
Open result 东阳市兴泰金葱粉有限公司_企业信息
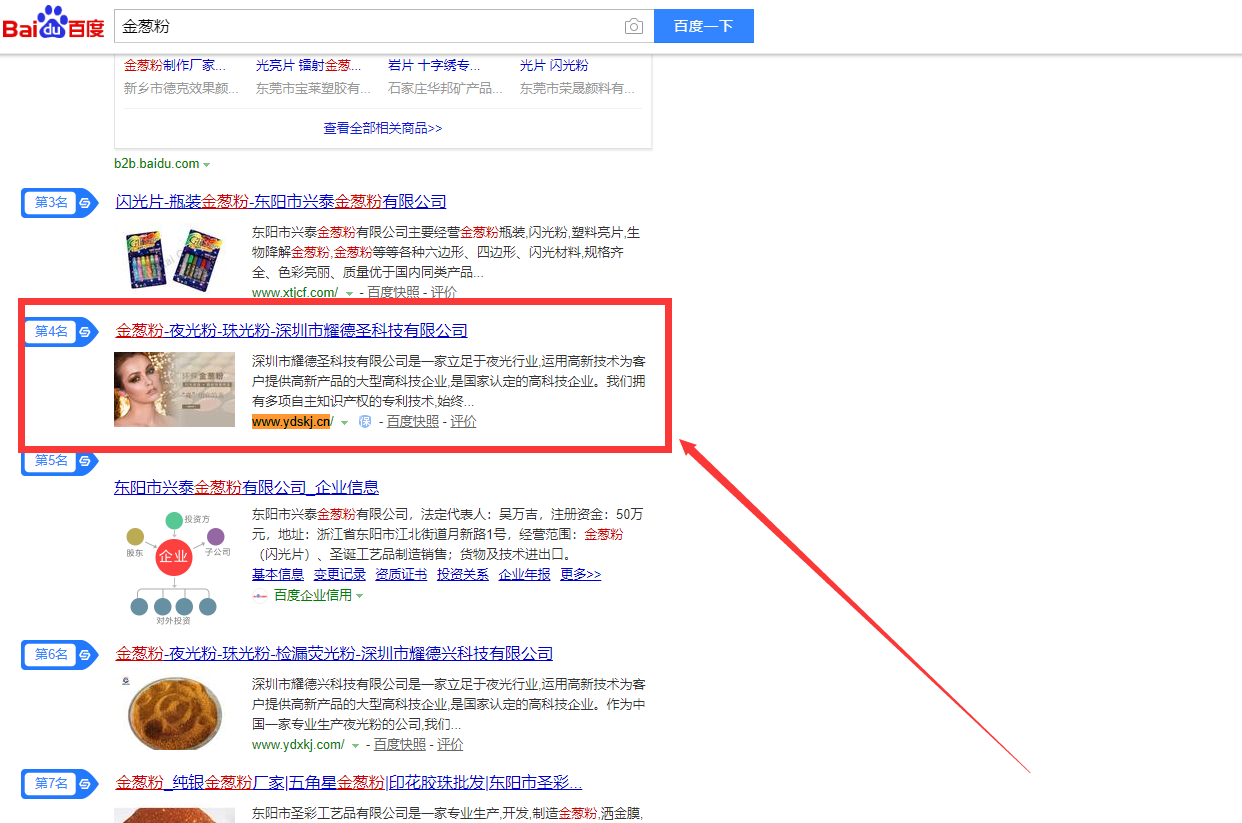pyautogui.click(x=246, y=487)
